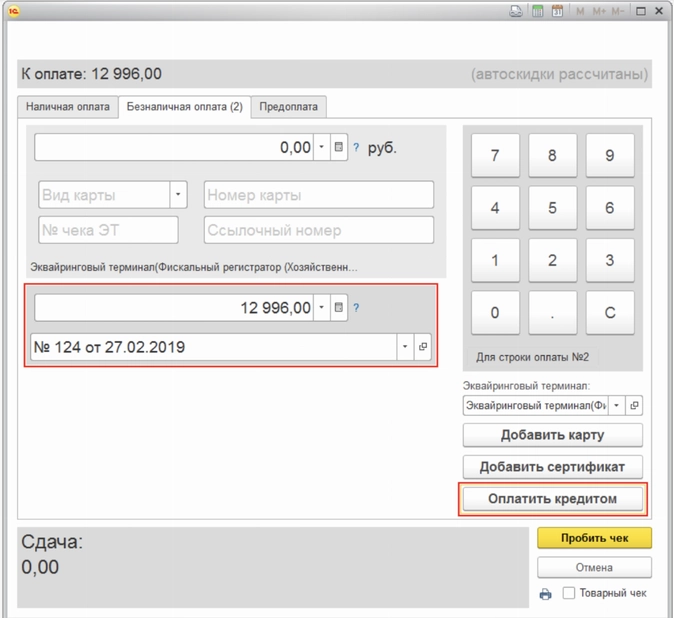Click the Для строки оплаты №2 label
The image size is (674, 618).
click(x=533, y=357)
